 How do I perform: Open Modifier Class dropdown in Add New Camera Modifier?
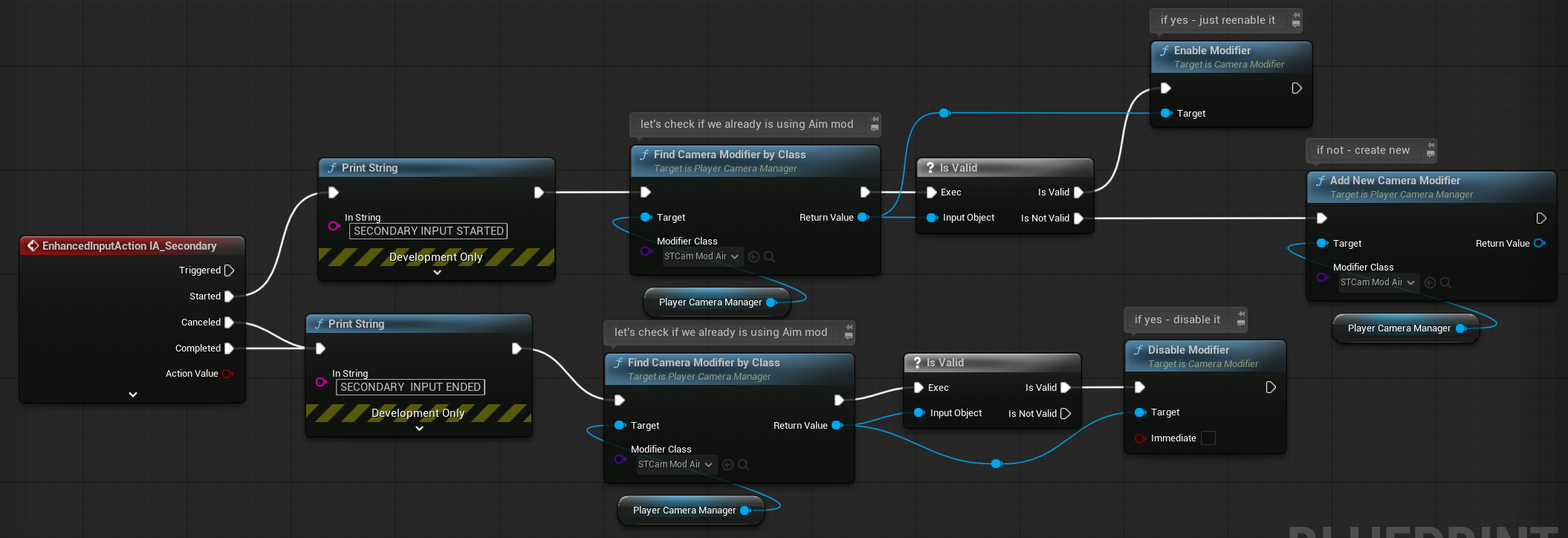click(1378, 282)
